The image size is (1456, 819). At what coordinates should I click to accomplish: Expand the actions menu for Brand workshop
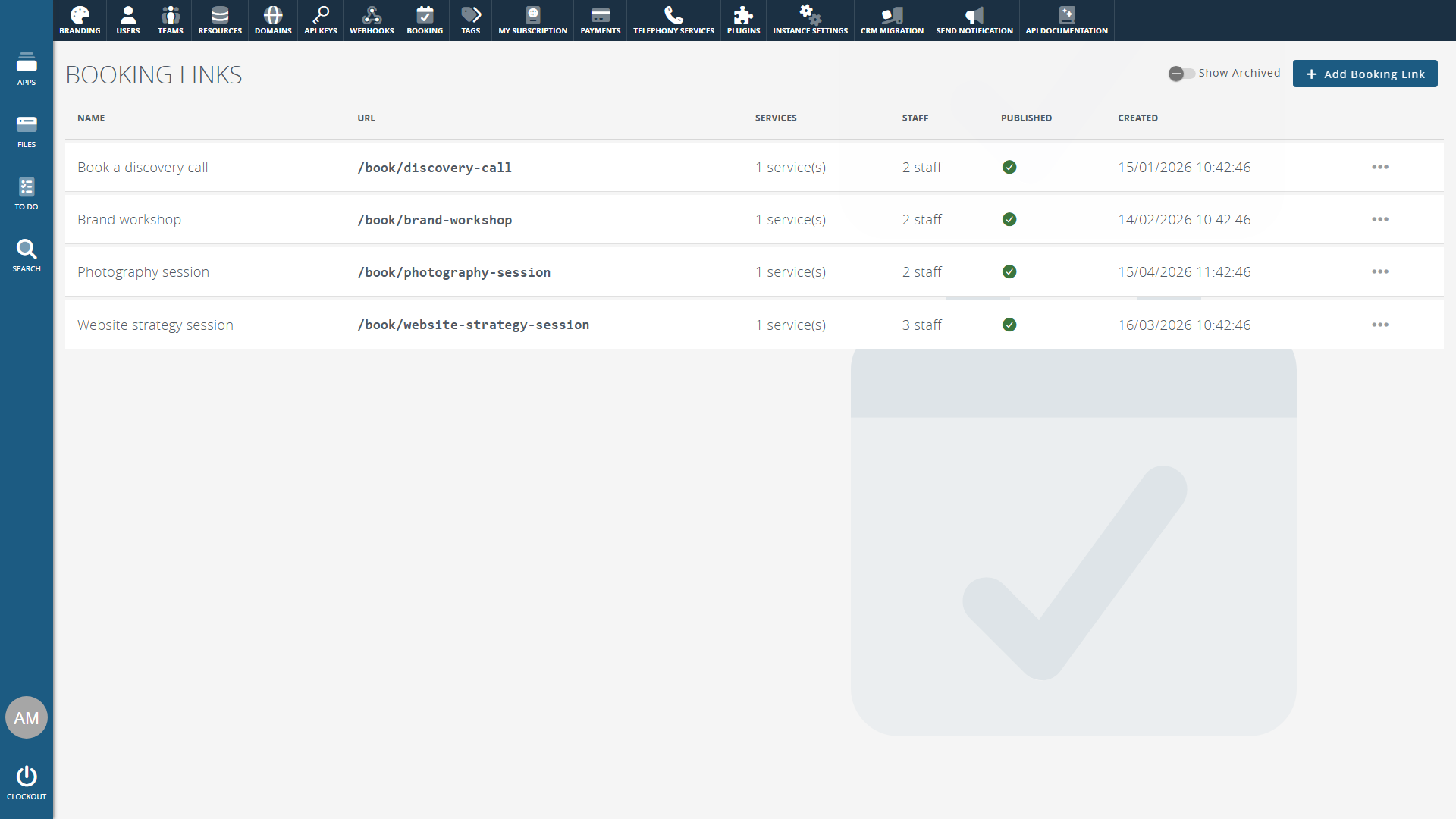click(x=1380, y=219)
